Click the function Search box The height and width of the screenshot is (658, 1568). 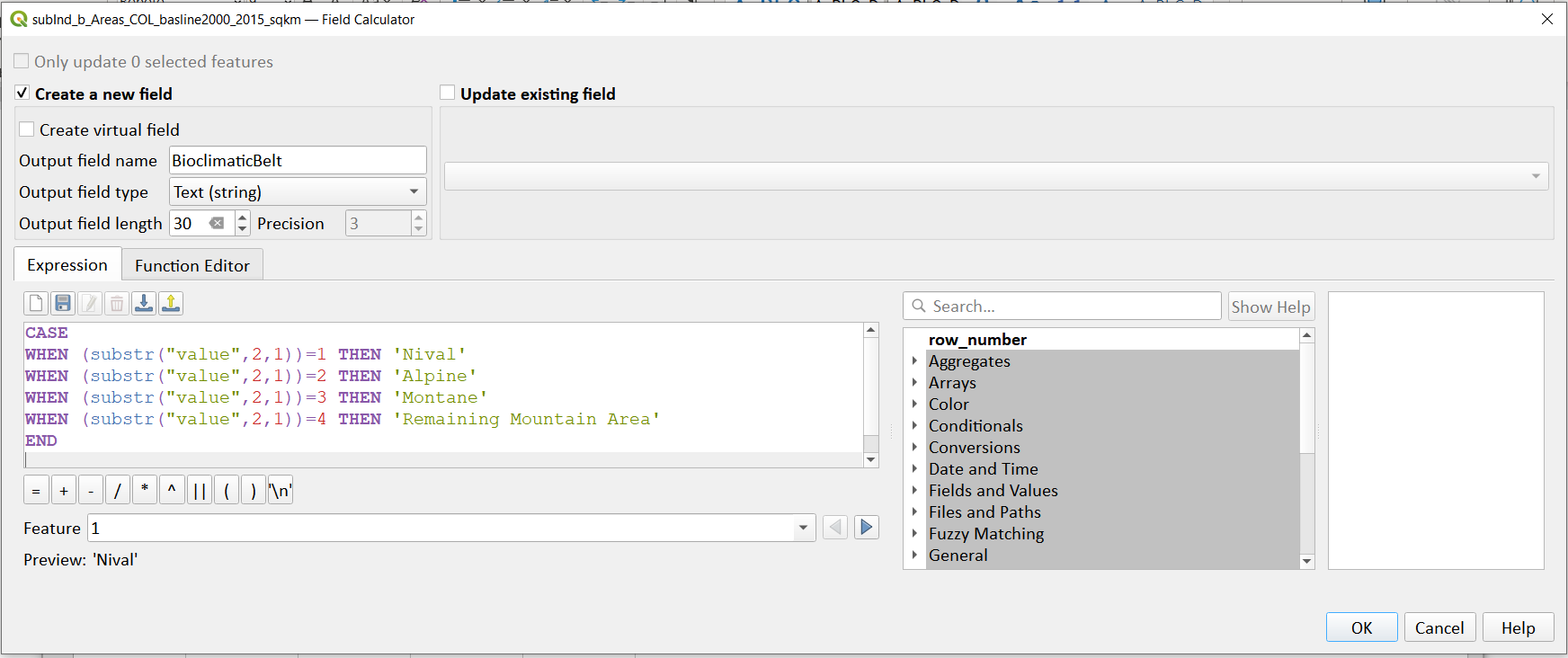click(x=1062, y=306)
